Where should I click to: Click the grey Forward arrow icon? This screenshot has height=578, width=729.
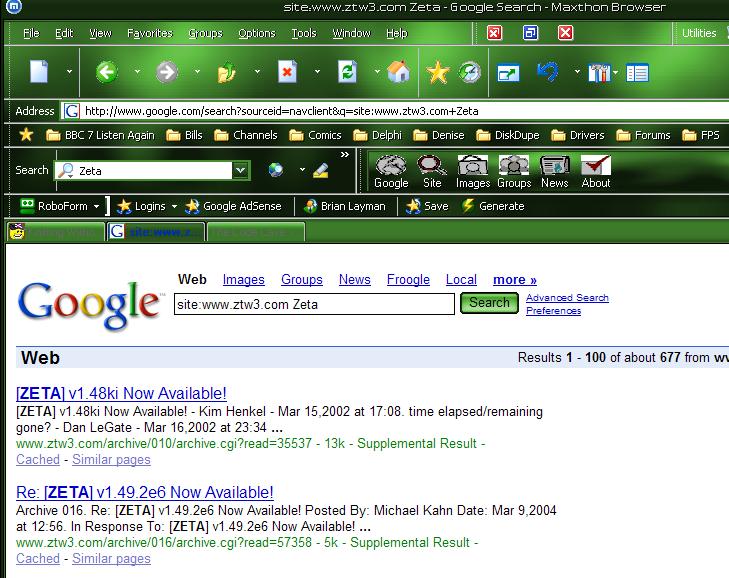tap(166, 73)
